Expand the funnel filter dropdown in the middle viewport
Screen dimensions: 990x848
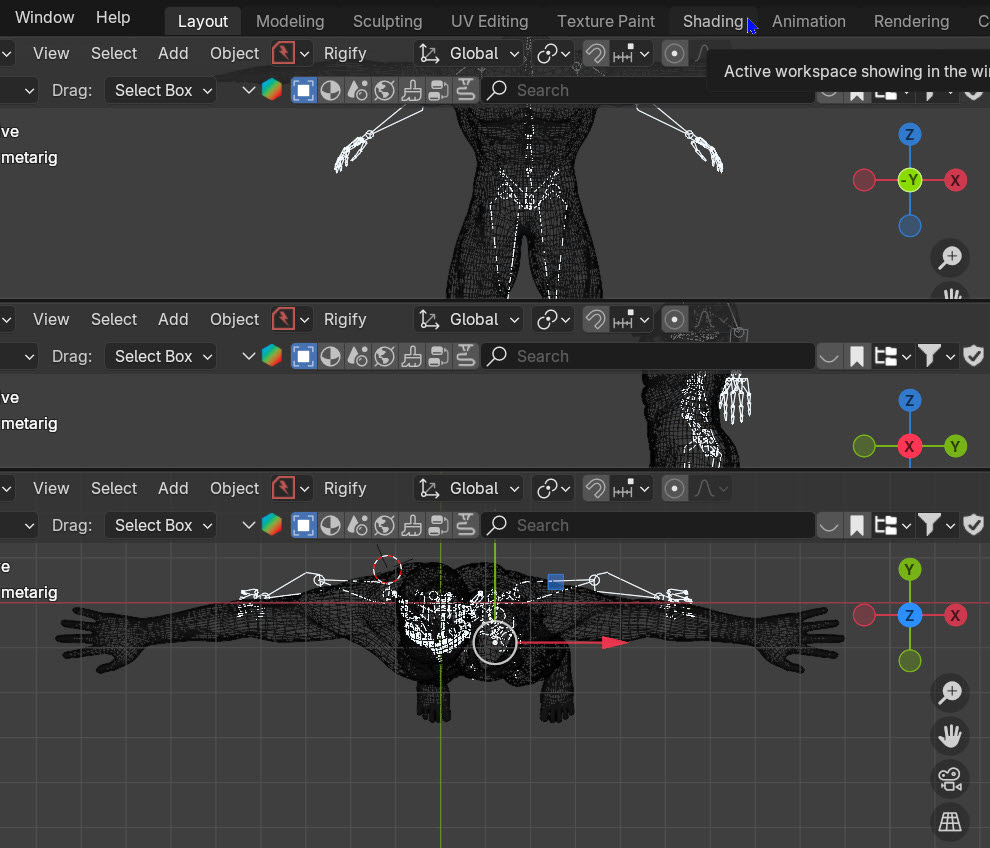934,356
